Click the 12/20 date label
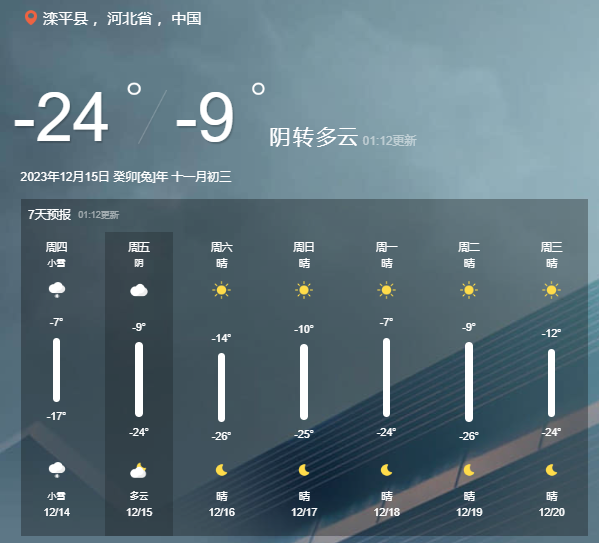This screenshot has height=543, width=599. point(552,512)
